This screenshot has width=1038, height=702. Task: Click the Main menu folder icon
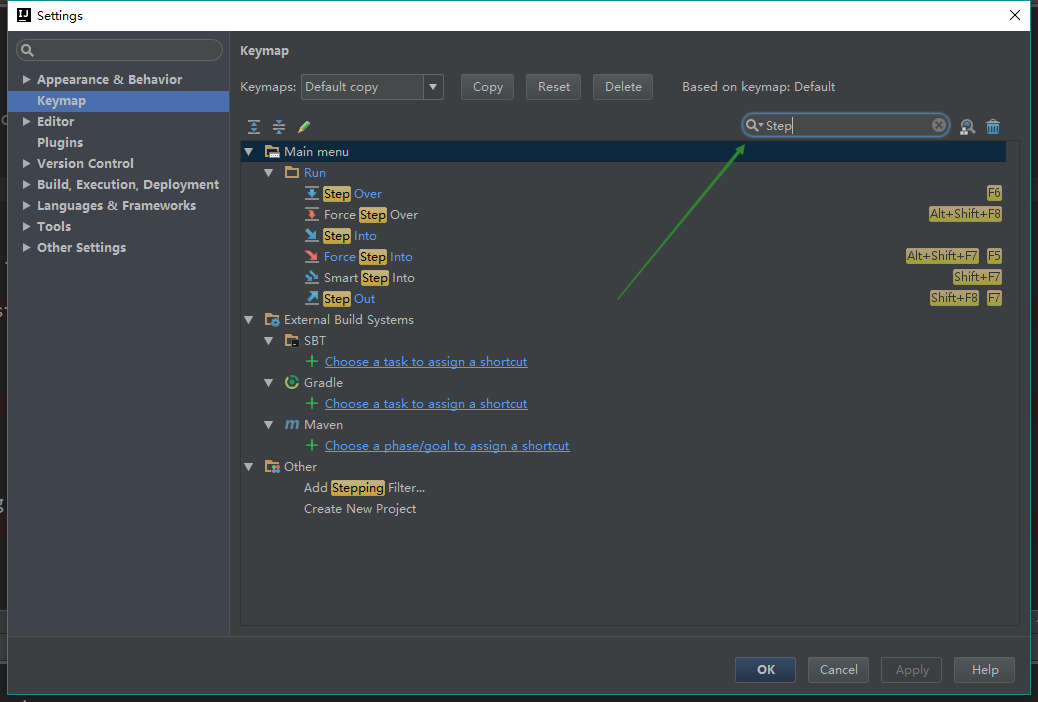pos(272,152)
